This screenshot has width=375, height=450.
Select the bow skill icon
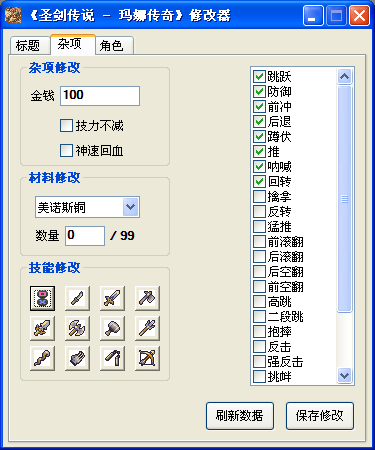point(147,358)
